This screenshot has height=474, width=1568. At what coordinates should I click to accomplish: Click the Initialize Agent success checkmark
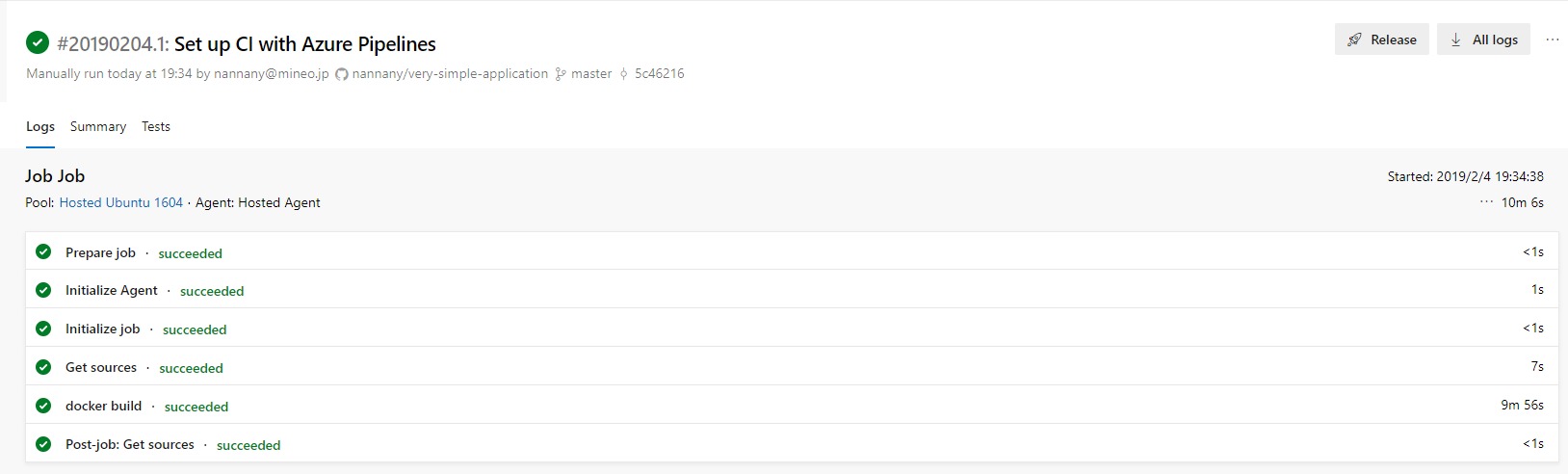point(43,290)
